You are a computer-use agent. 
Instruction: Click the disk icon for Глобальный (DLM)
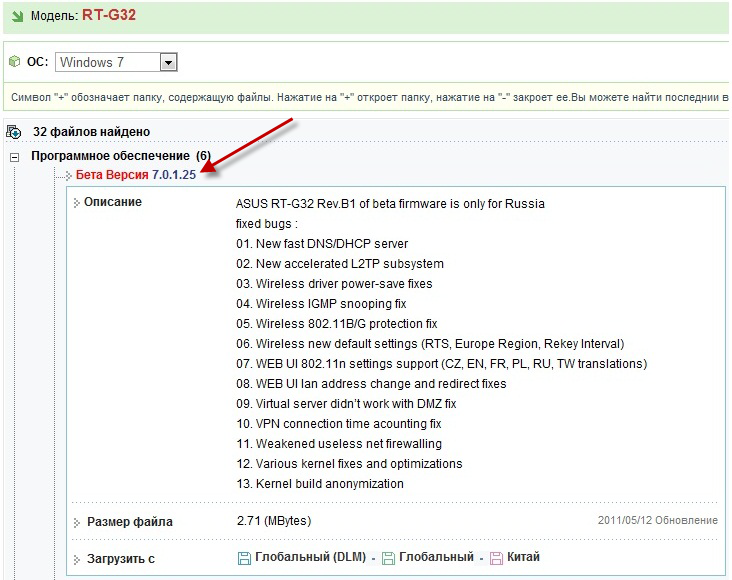[x=244, y=558]
